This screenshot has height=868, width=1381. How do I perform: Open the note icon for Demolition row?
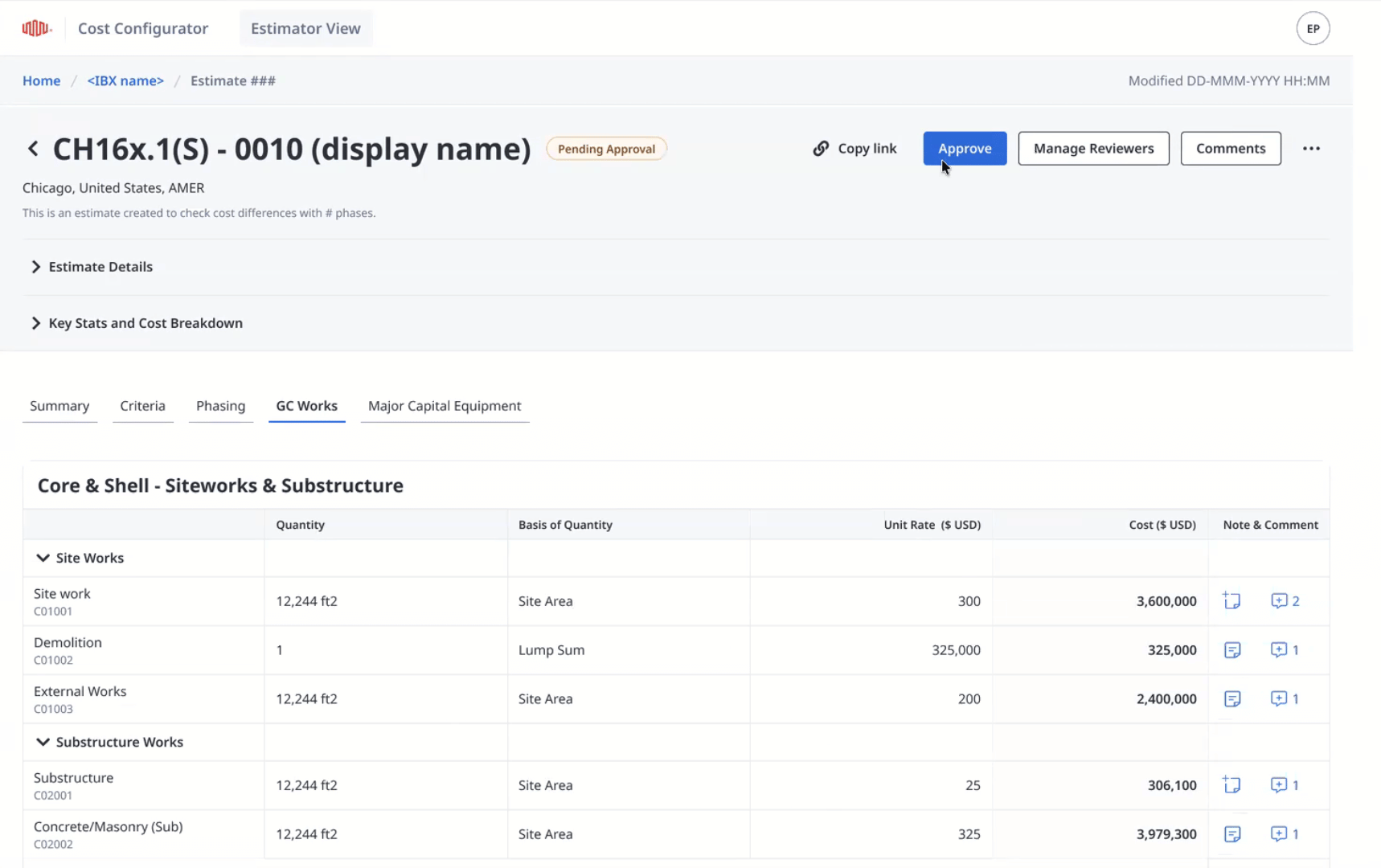[x=1231, y=649]
